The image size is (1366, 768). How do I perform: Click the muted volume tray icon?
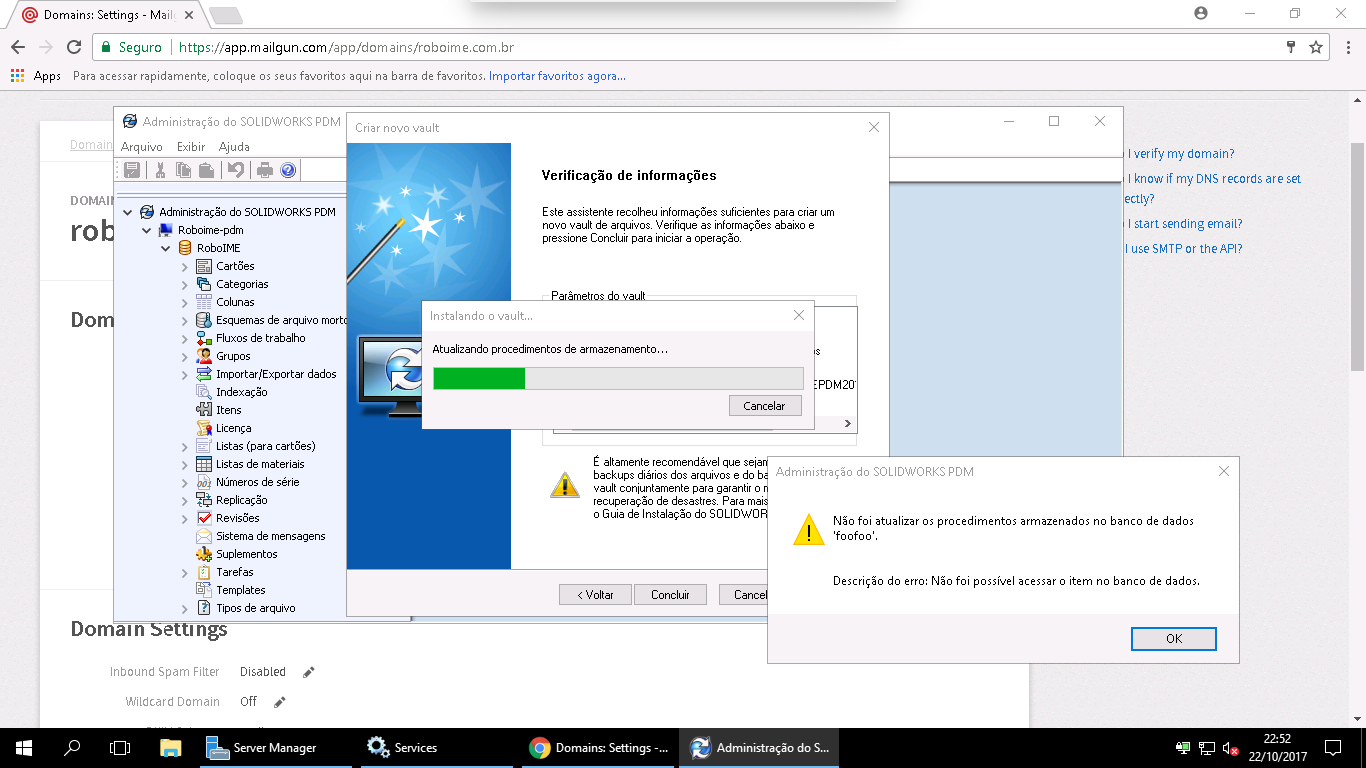(x=1230, y=748)
